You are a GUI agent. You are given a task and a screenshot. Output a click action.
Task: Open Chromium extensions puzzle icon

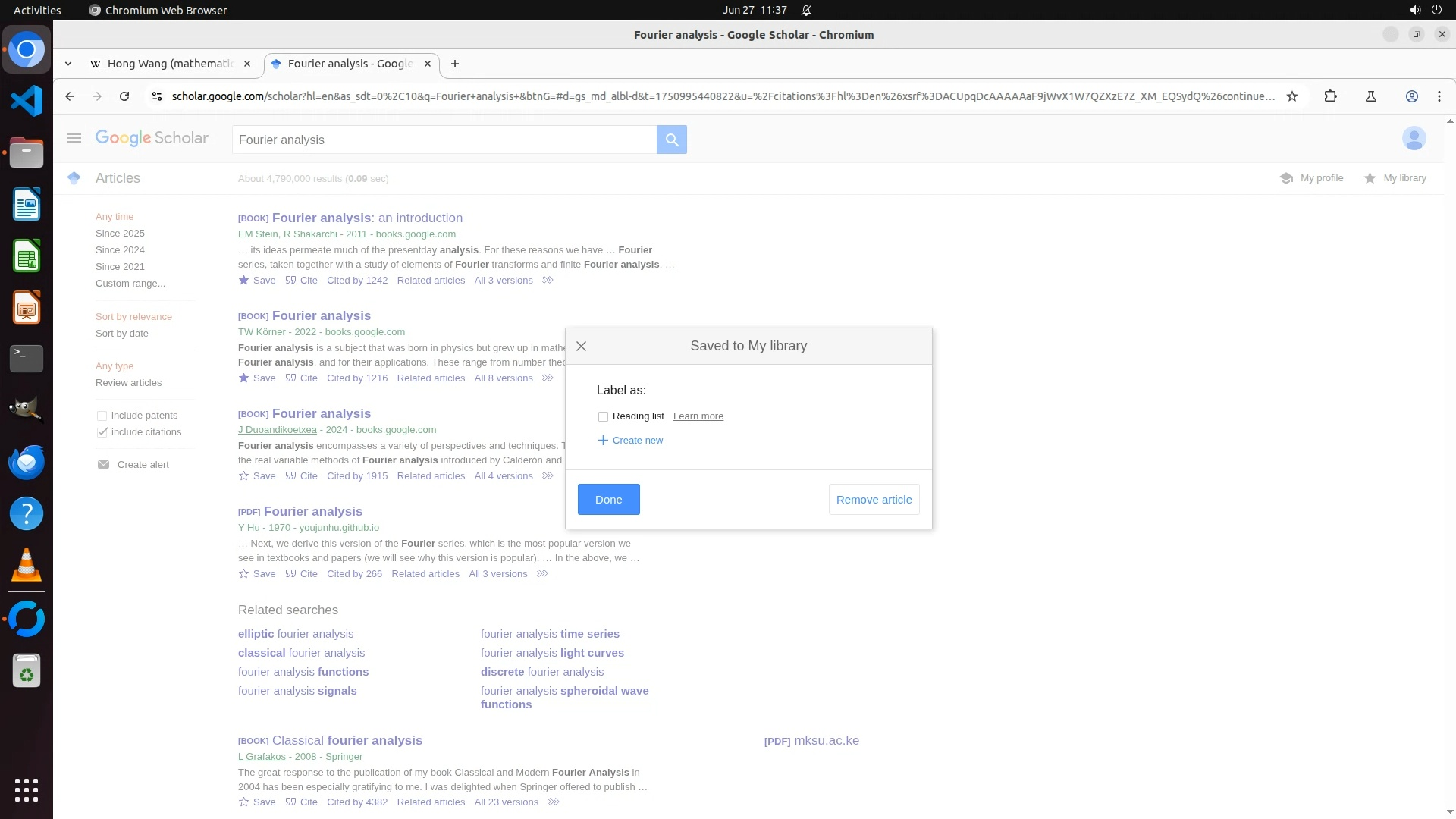pyautogui.click(x=1330, y=96)
